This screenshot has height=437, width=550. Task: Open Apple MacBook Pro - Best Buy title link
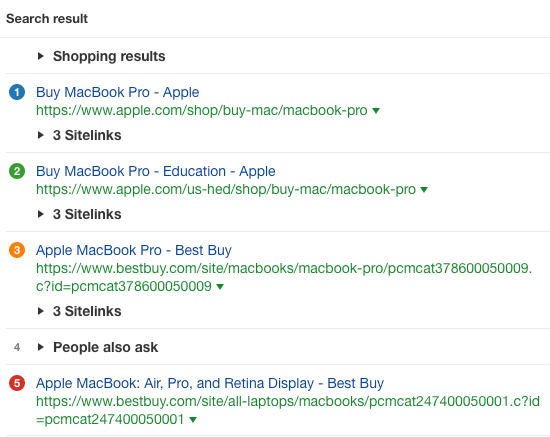134,250
